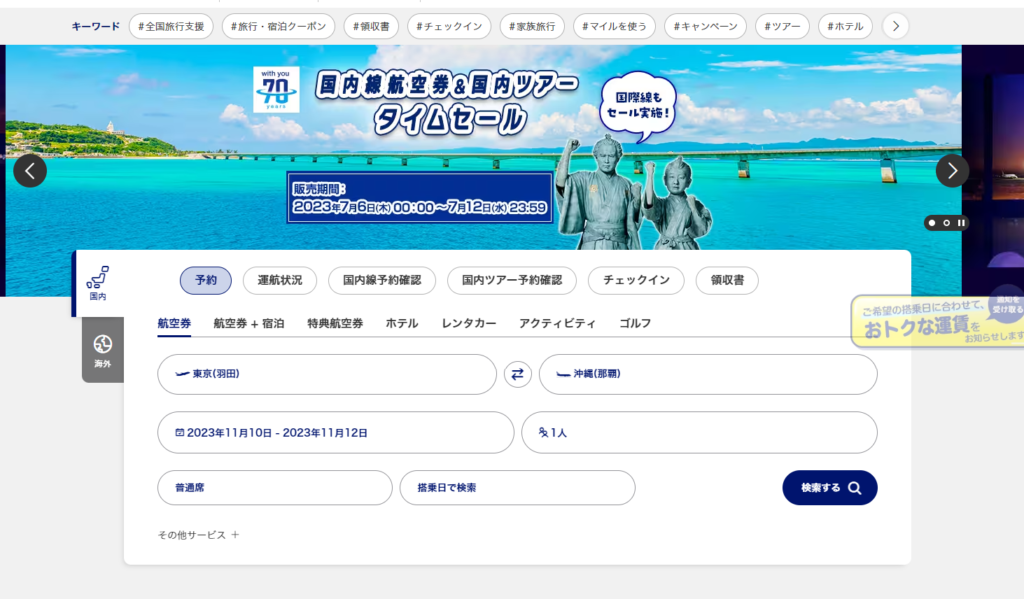Image resolution: width=1024 pixels, height=599 pixels.
Task: Open the 搭乗日で検索 search type dropdown
Action: pos(517,488)
